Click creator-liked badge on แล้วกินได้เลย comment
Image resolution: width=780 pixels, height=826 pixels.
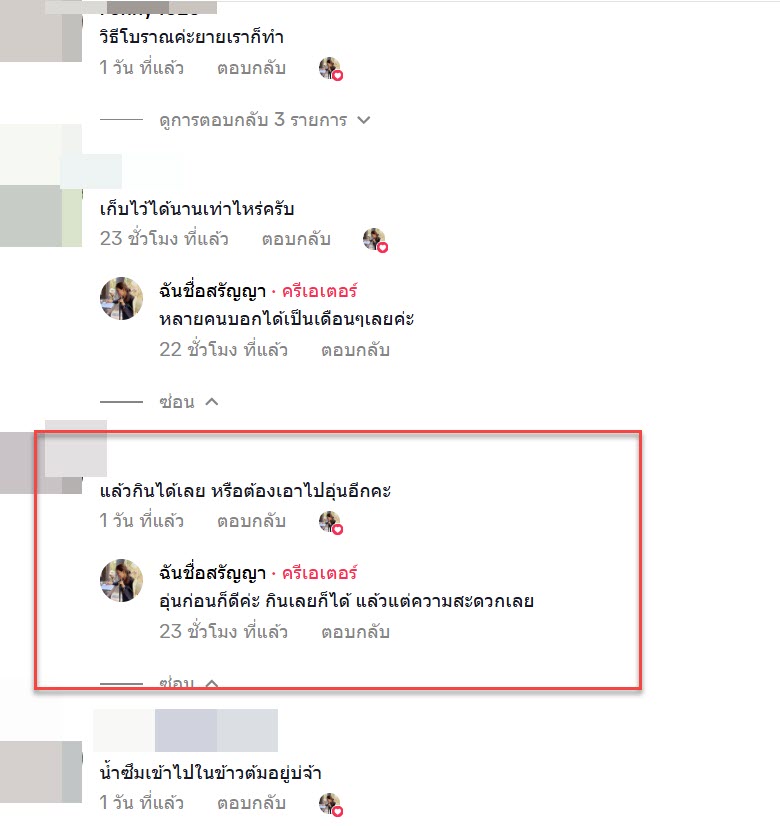(x=331, y=523)
